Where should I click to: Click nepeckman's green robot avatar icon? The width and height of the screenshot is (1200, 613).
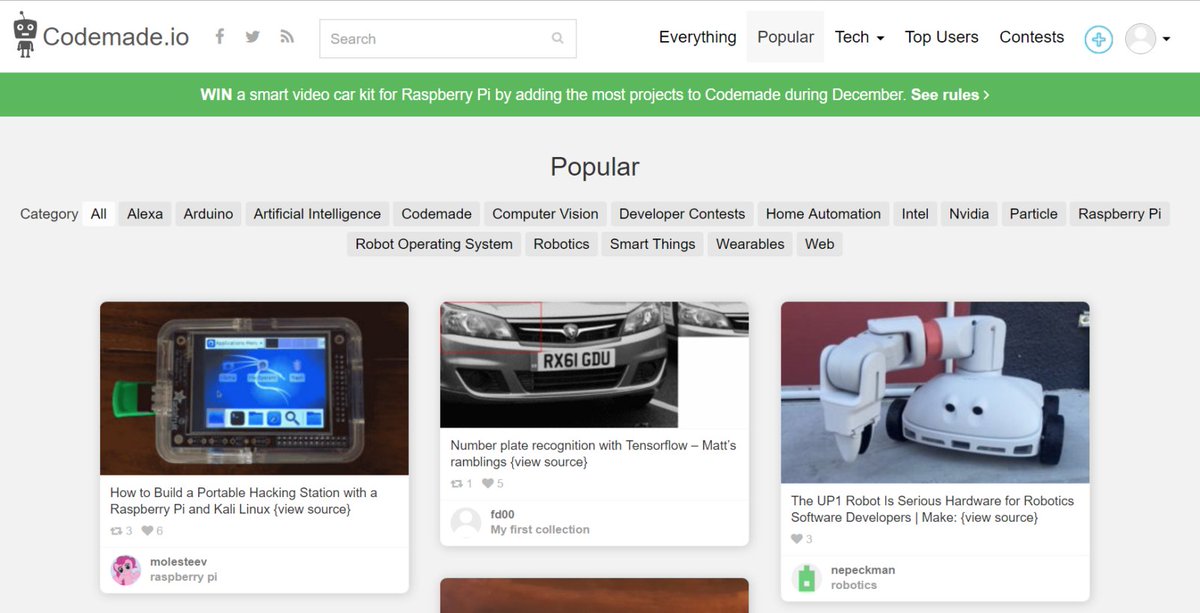806,577
